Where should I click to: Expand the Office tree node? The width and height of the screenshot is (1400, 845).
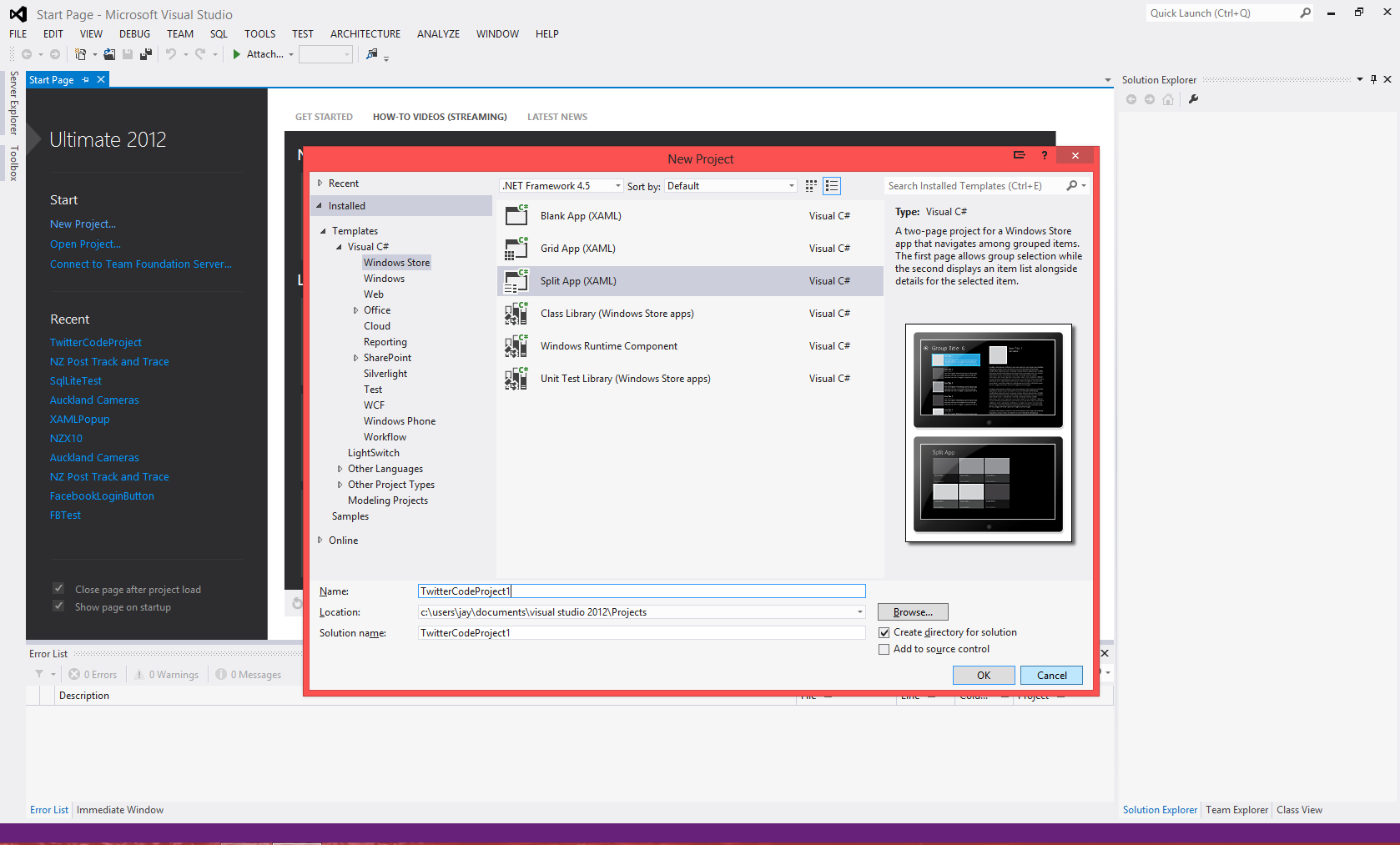click(355, 310)
